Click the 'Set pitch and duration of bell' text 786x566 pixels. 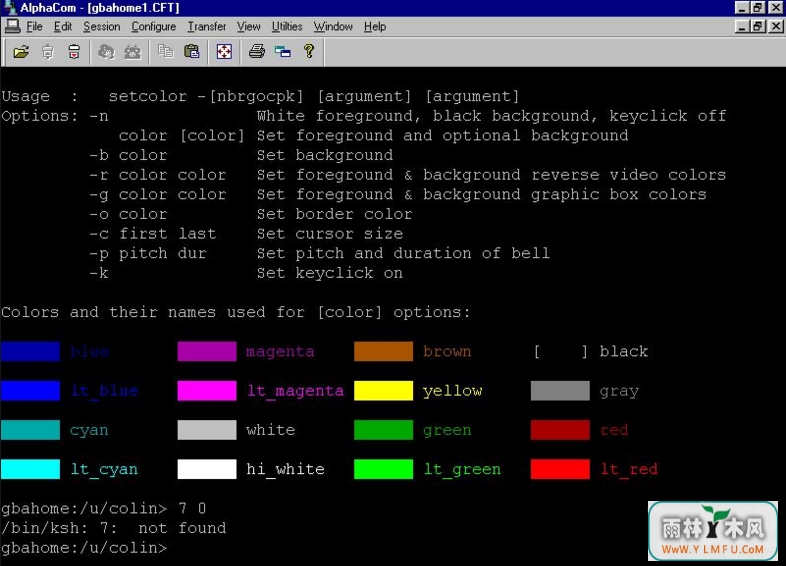point(404,253)
